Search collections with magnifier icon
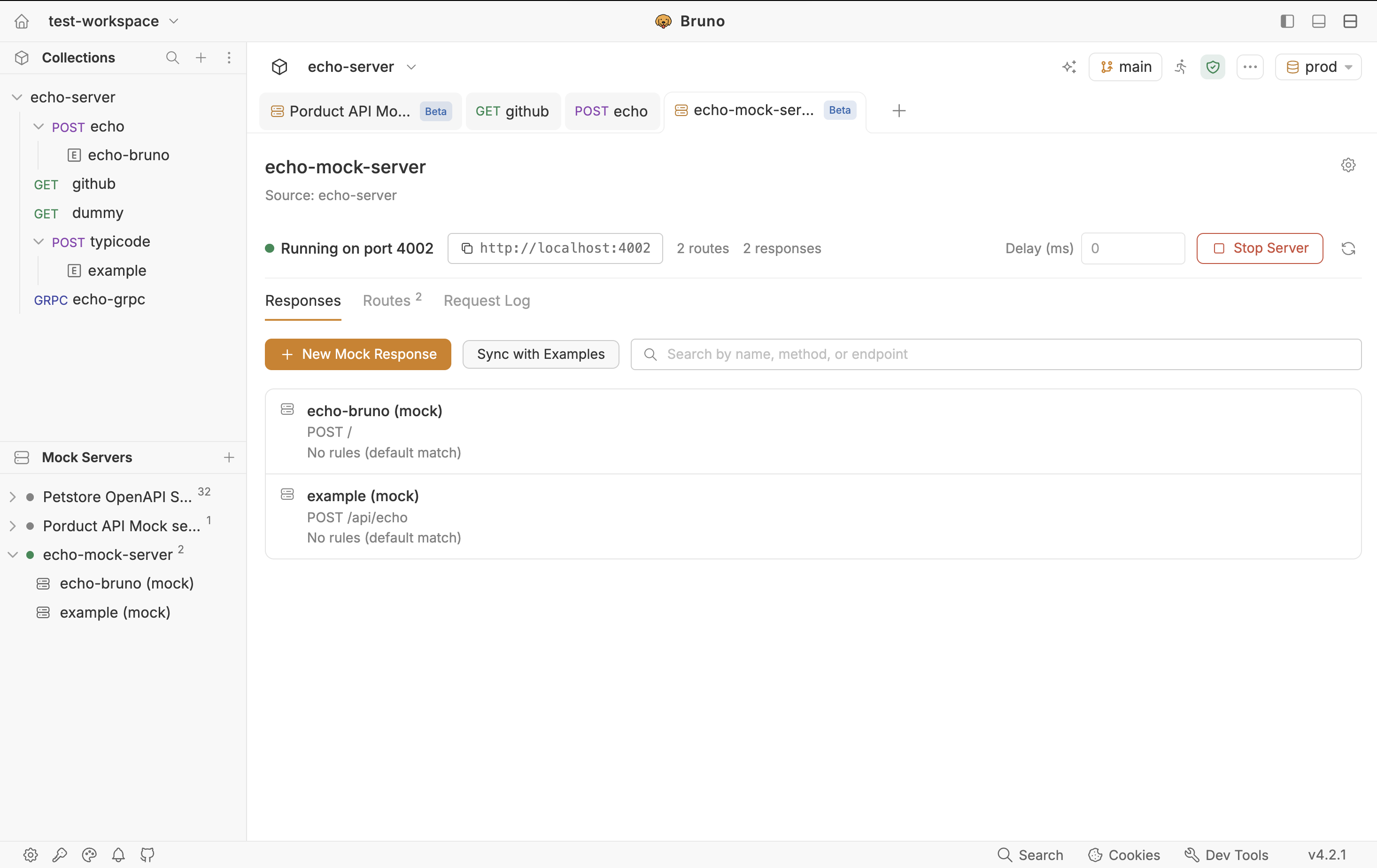Screen dimensions: 1377x868 172,58
